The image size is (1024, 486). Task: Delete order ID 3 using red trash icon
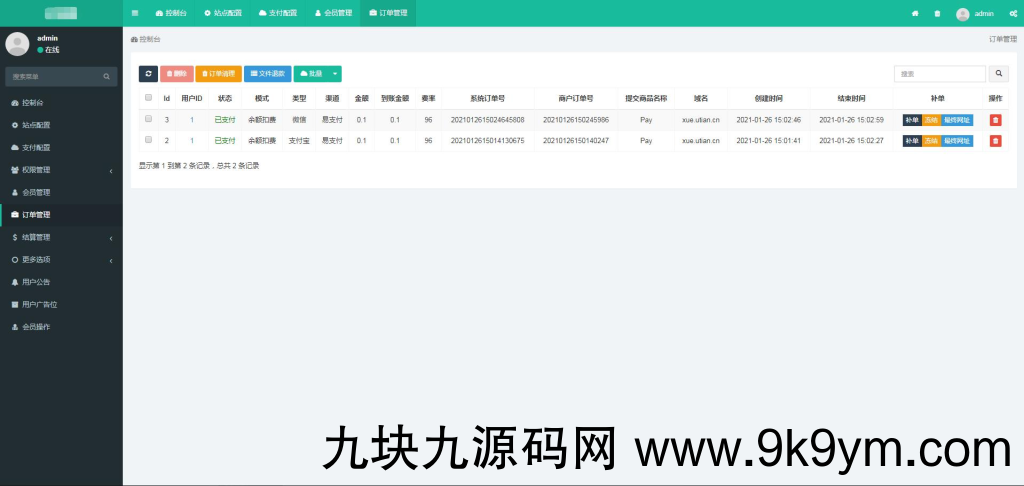(995, 120)
